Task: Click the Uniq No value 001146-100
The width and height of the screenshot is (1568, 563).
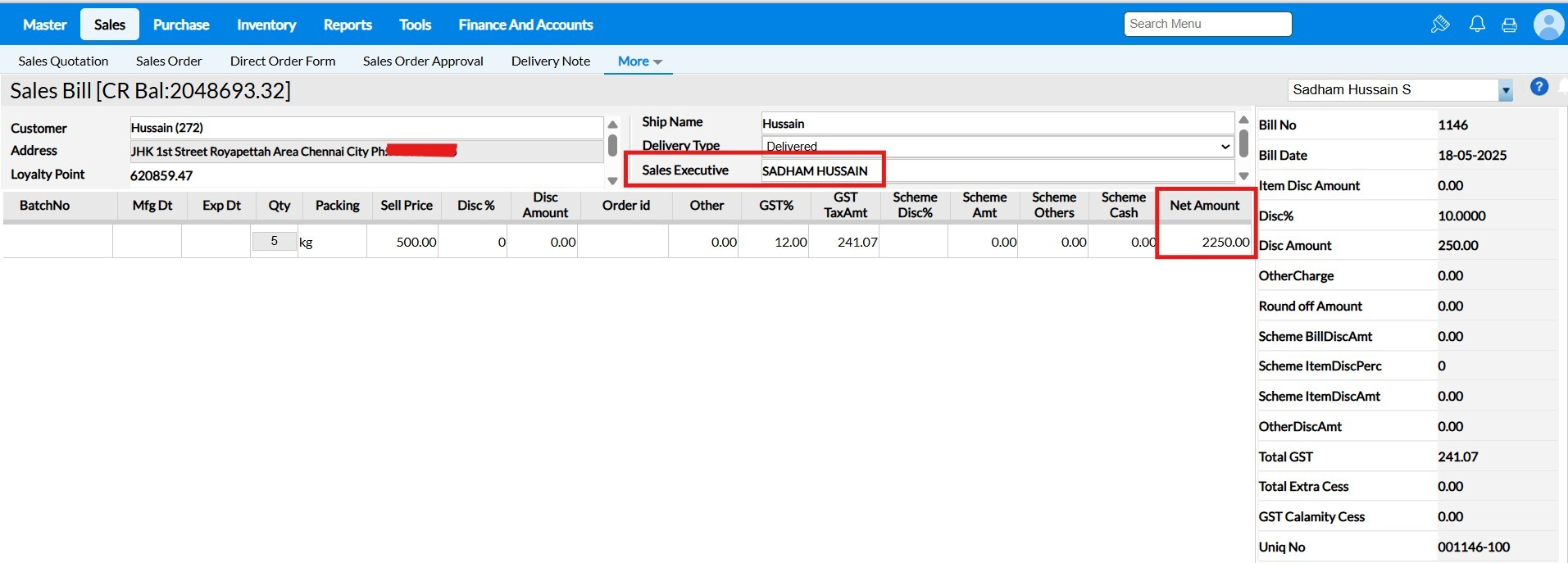Action: point(1474,547)
